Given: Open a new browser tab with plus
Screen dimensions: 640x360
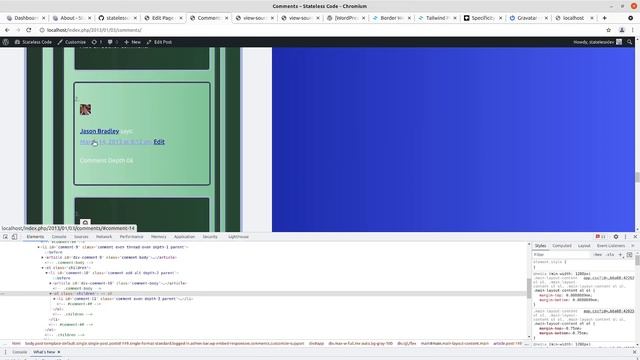Looking at the screenshot, I should coord(604,18).
